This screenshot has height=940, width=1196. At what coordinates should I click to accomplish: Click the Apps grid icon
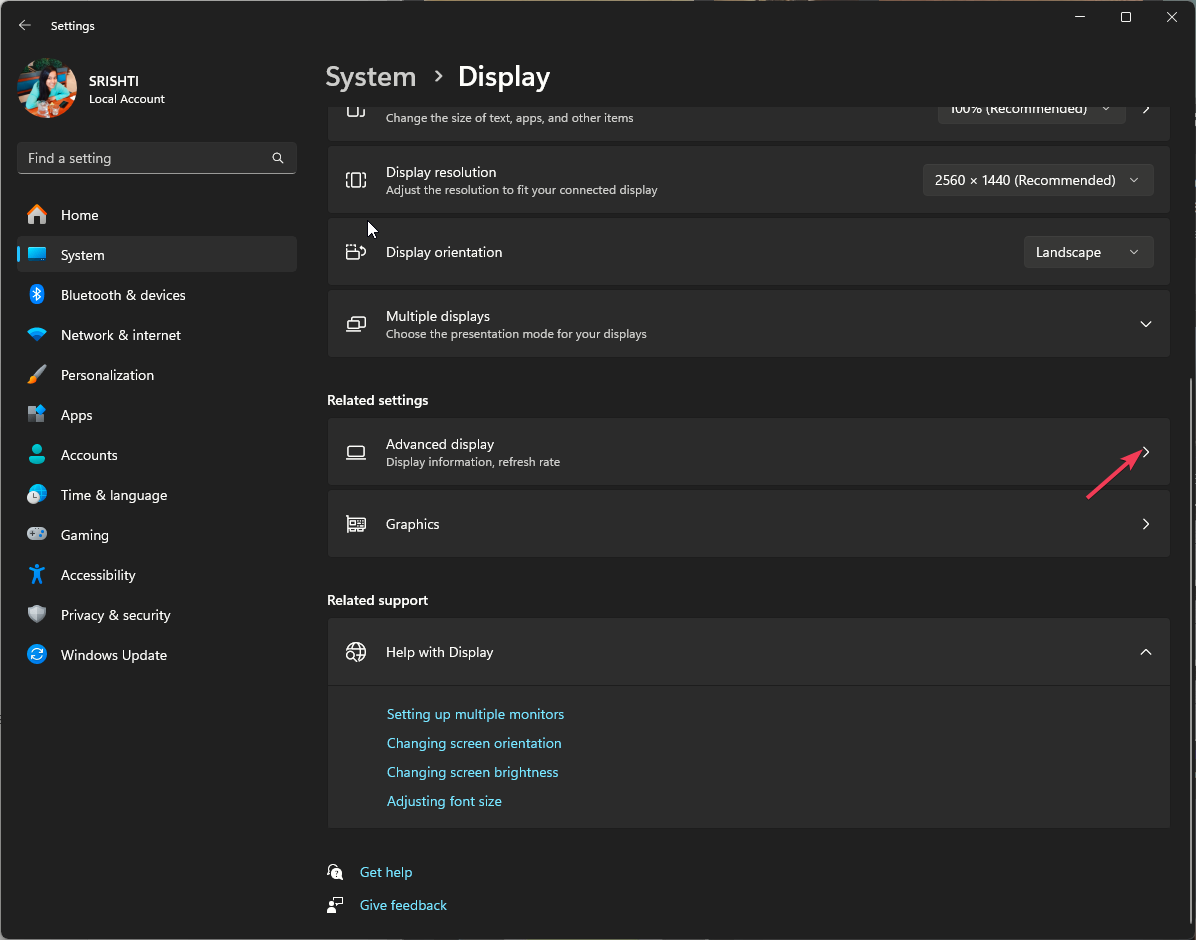[x=37, y=414]
